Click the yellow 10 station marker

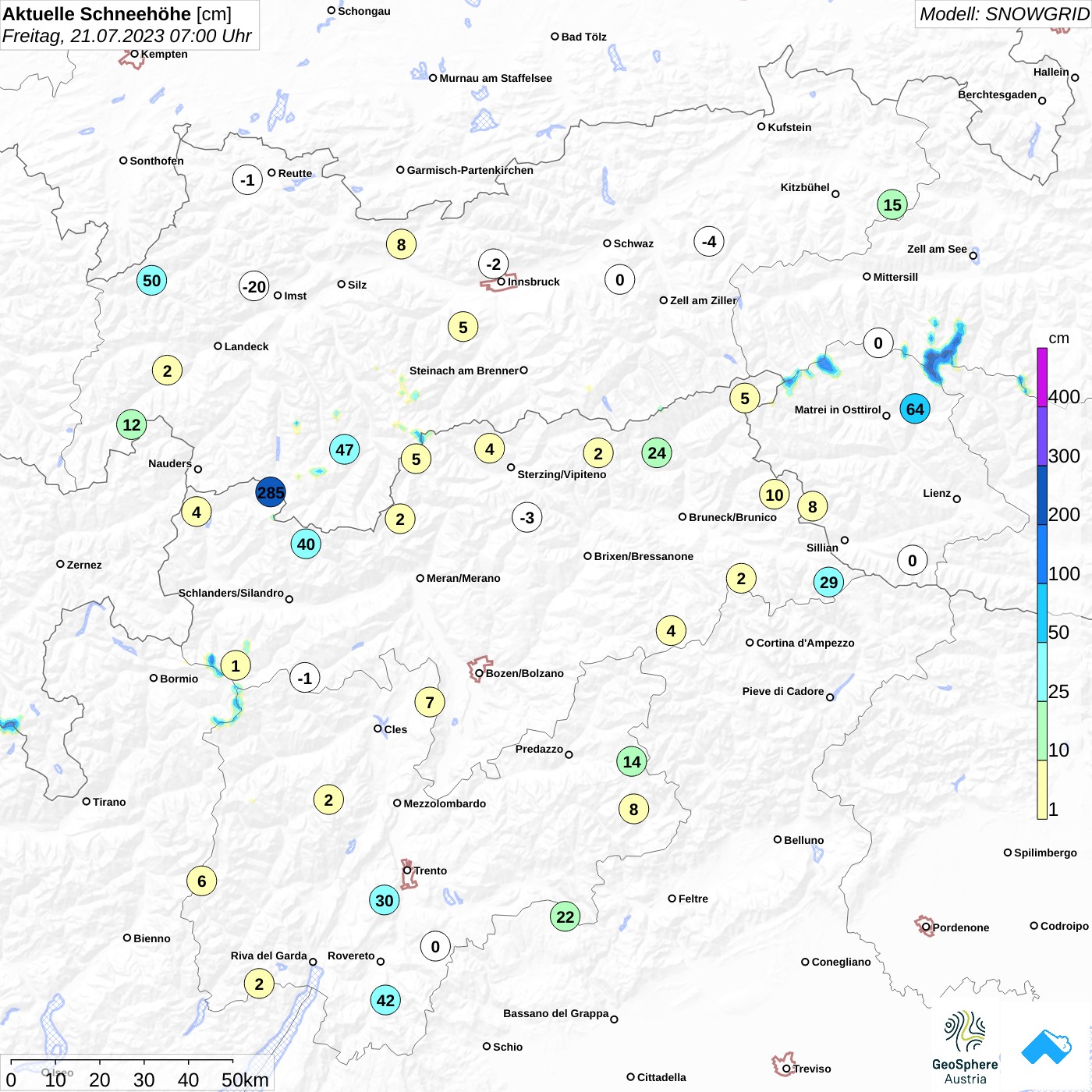tap(775, 495)
